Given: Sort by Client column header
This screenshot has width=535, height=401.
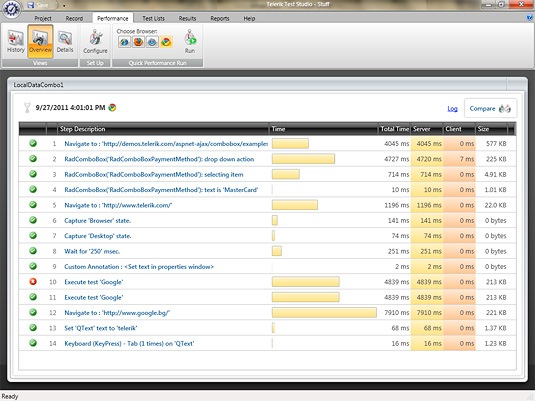Looking at the screenshot, I should click(459, 129).
